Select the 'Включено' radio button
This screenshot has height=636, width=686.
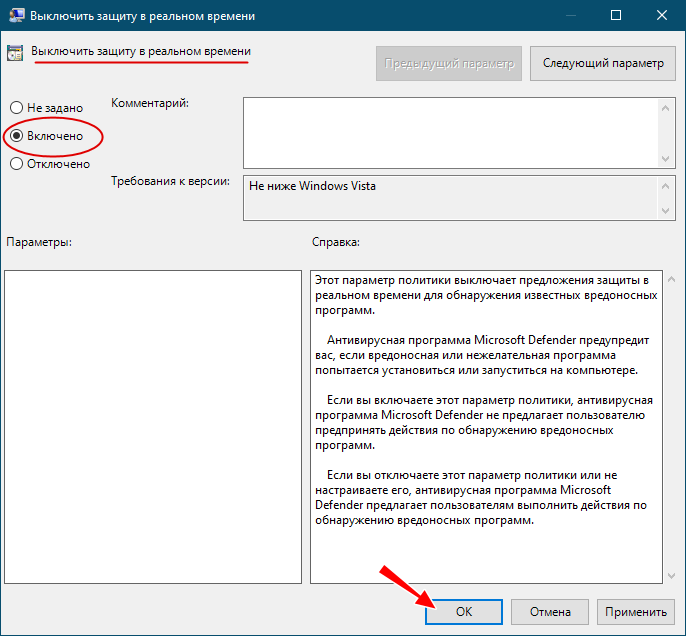coord(17,136)
